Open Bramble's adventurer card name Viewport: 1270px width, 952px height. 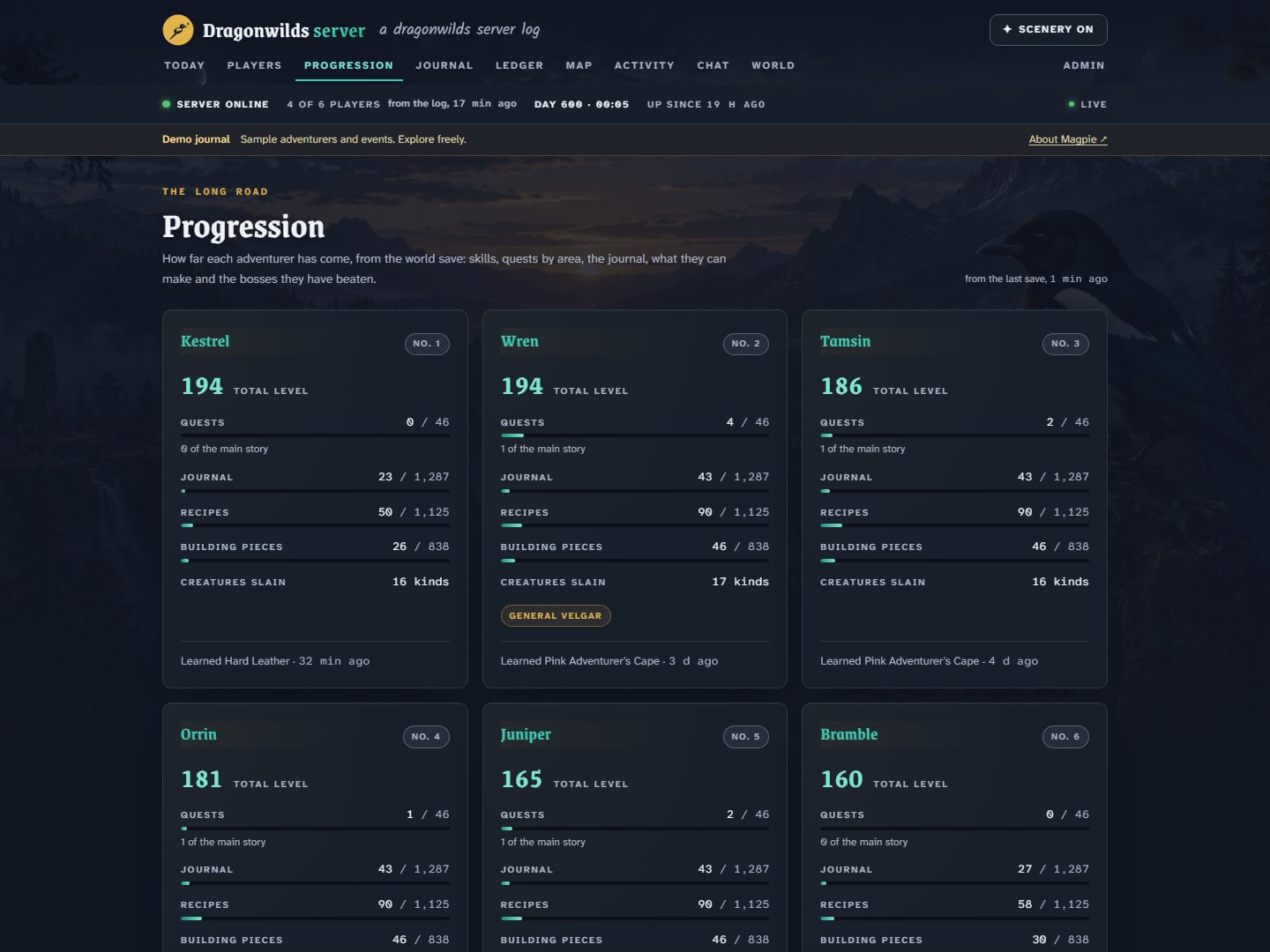pos(849,734)
